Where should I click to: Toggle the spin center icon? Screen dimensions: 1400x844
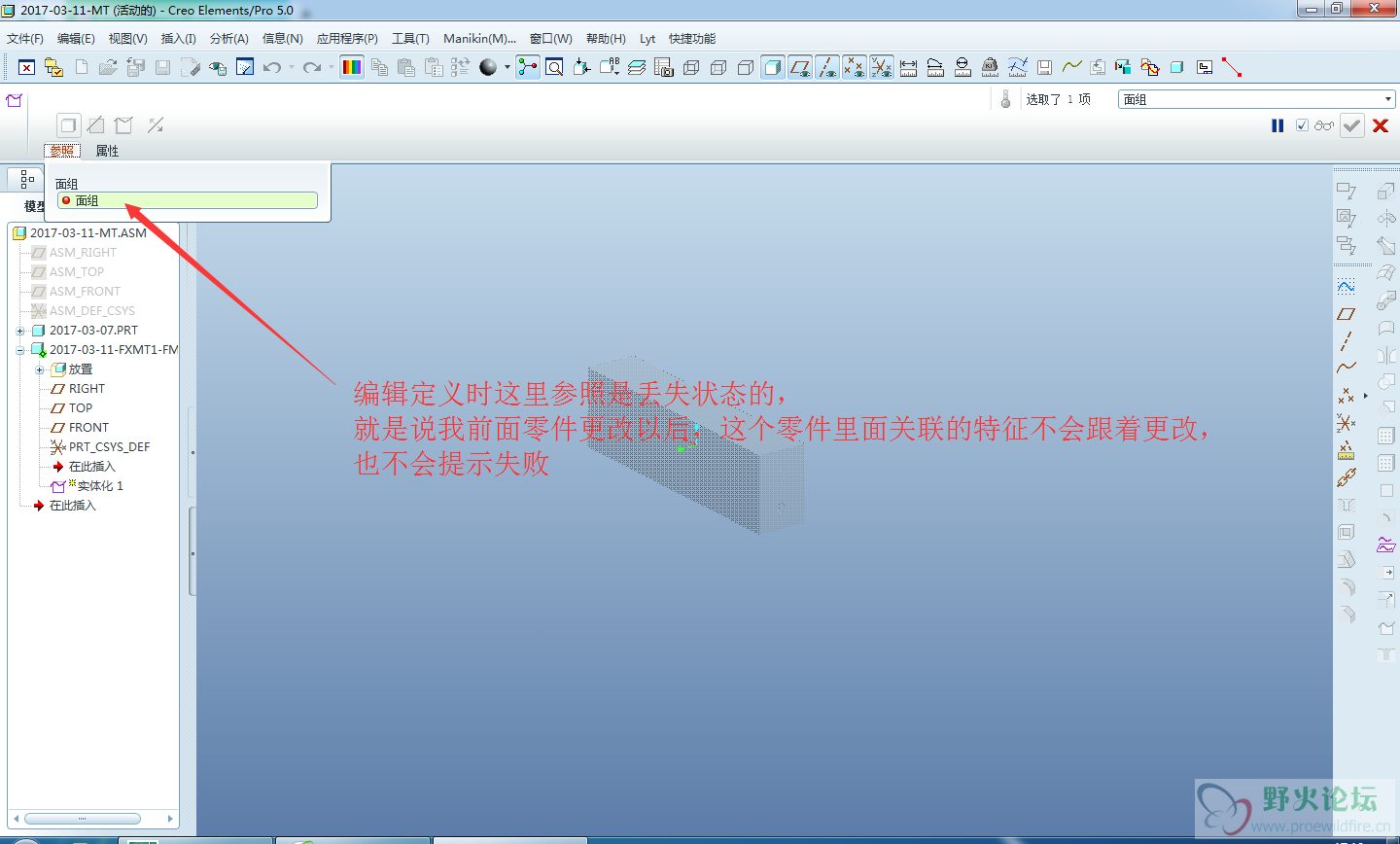tap(528, 67)
